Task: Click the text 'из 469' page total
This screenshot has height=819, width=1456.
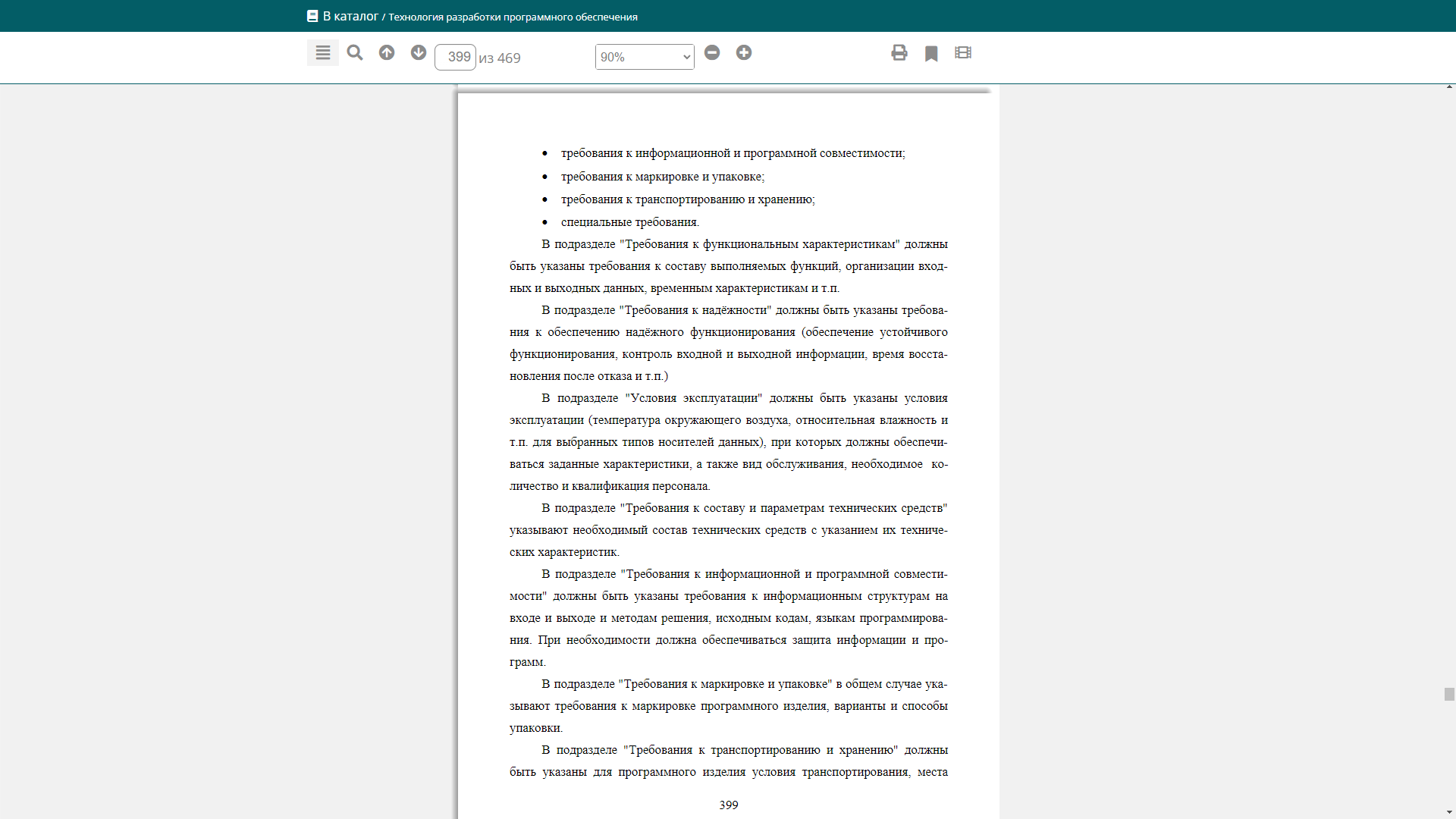Action: pyautogui.click(x=500, y=58)
